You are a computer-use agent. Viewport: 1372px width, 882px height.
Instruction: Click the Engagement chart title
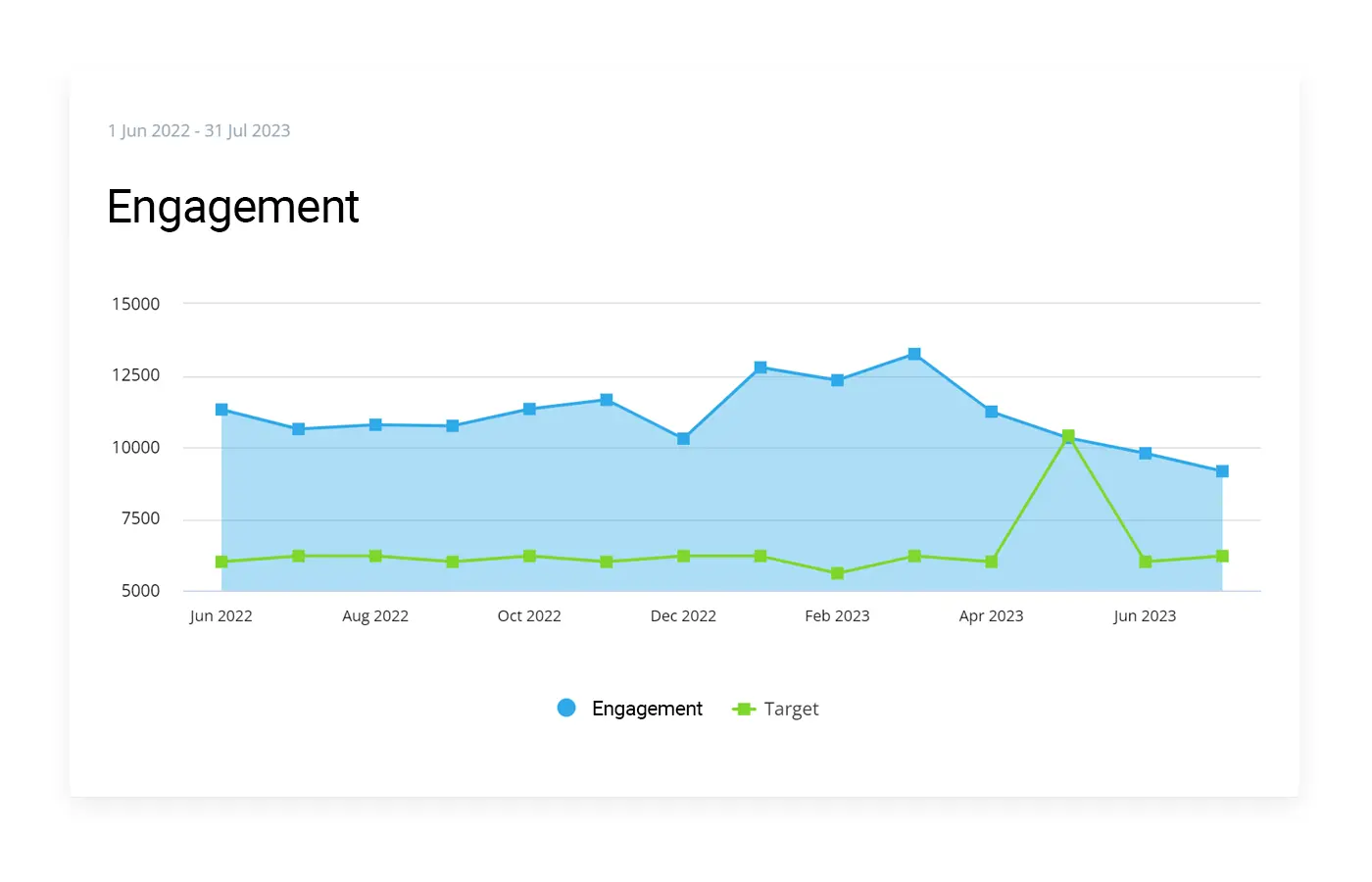click(x=233, y=207)
